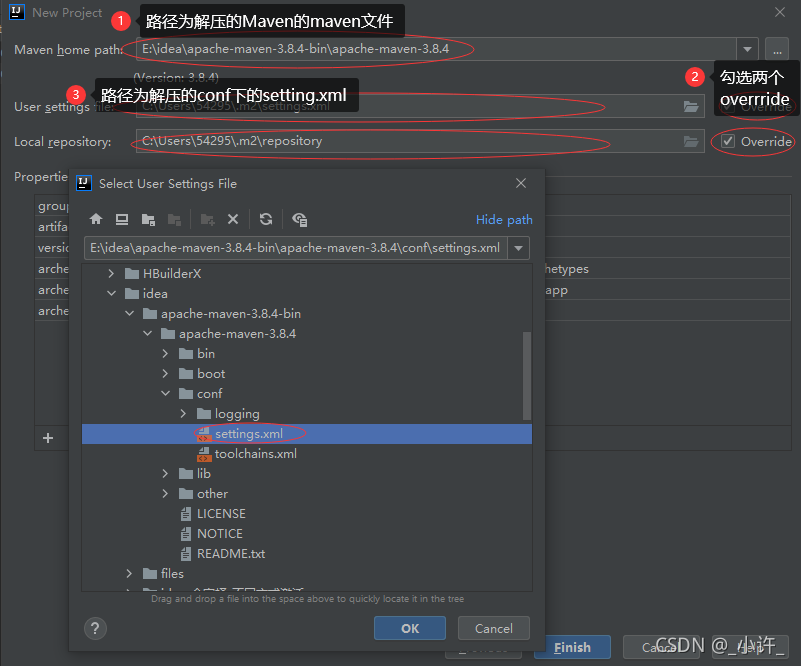Click the Desktop directory toolbar icon
The height and width of the screenshot is (666, 801).
coord(122,220)
